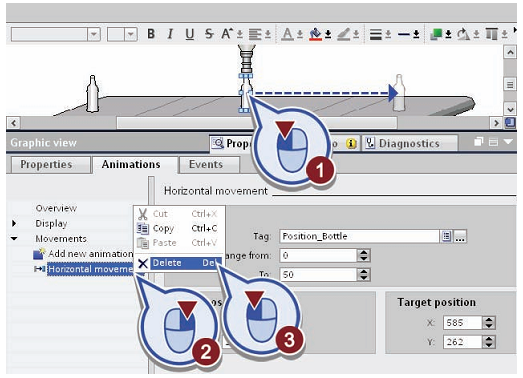The height and width of the screenshot is (378, 523).
Task: Click the Range from value field
Action: click(318, 256)
